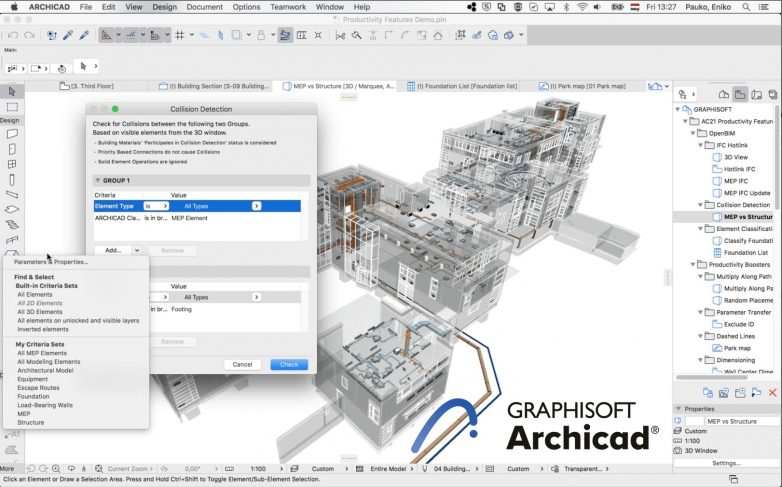782x487 pixels.
Task: Open the Document menu
Action: (204, 7)
